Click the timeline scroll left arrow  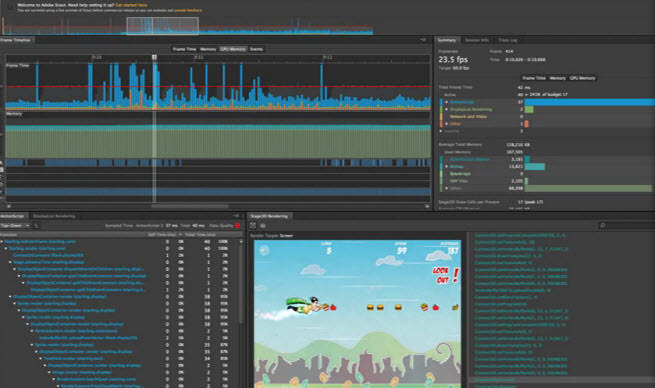pos(8,206)
